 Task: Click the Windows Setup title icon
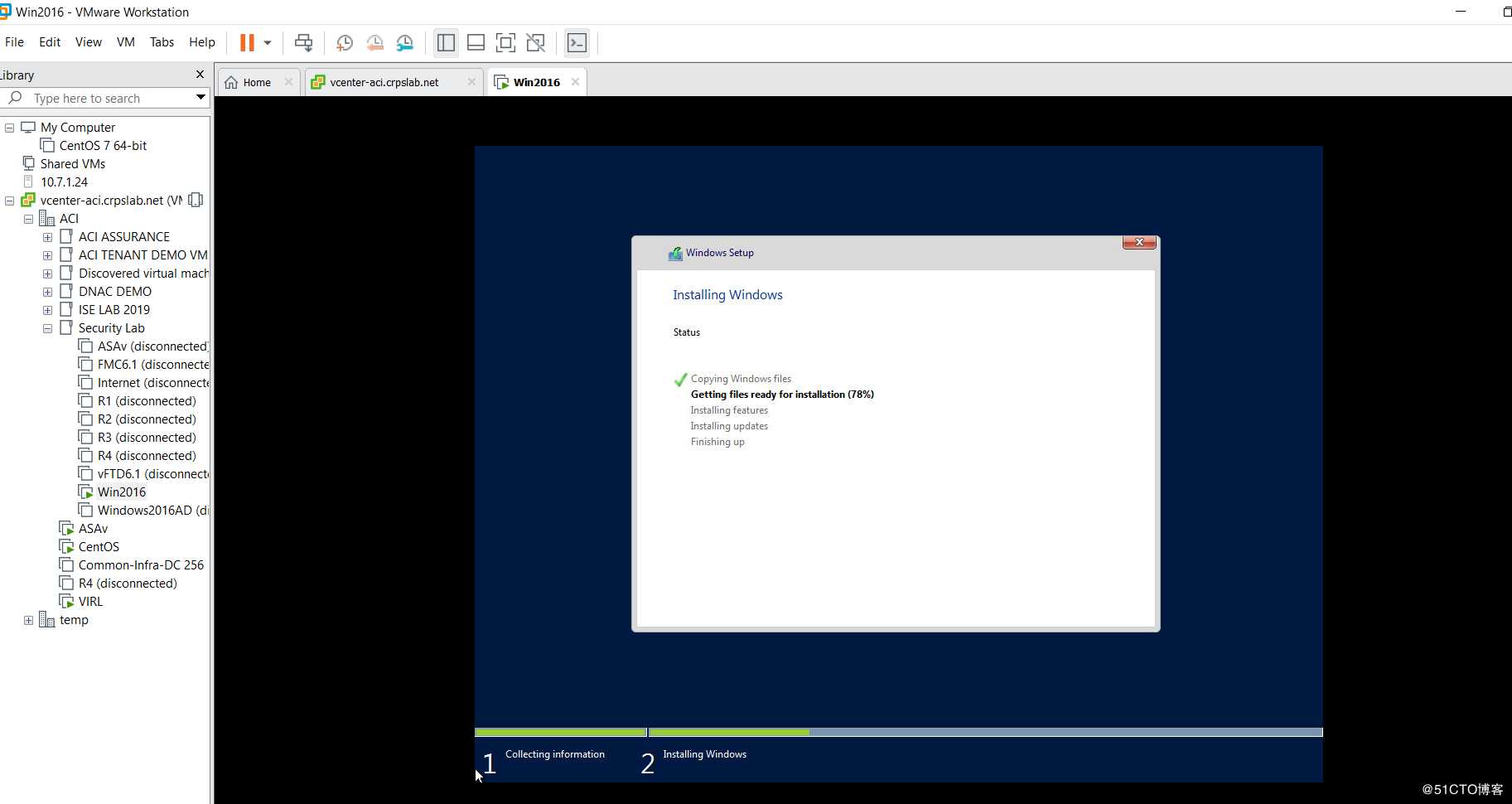tap(675, 253)
